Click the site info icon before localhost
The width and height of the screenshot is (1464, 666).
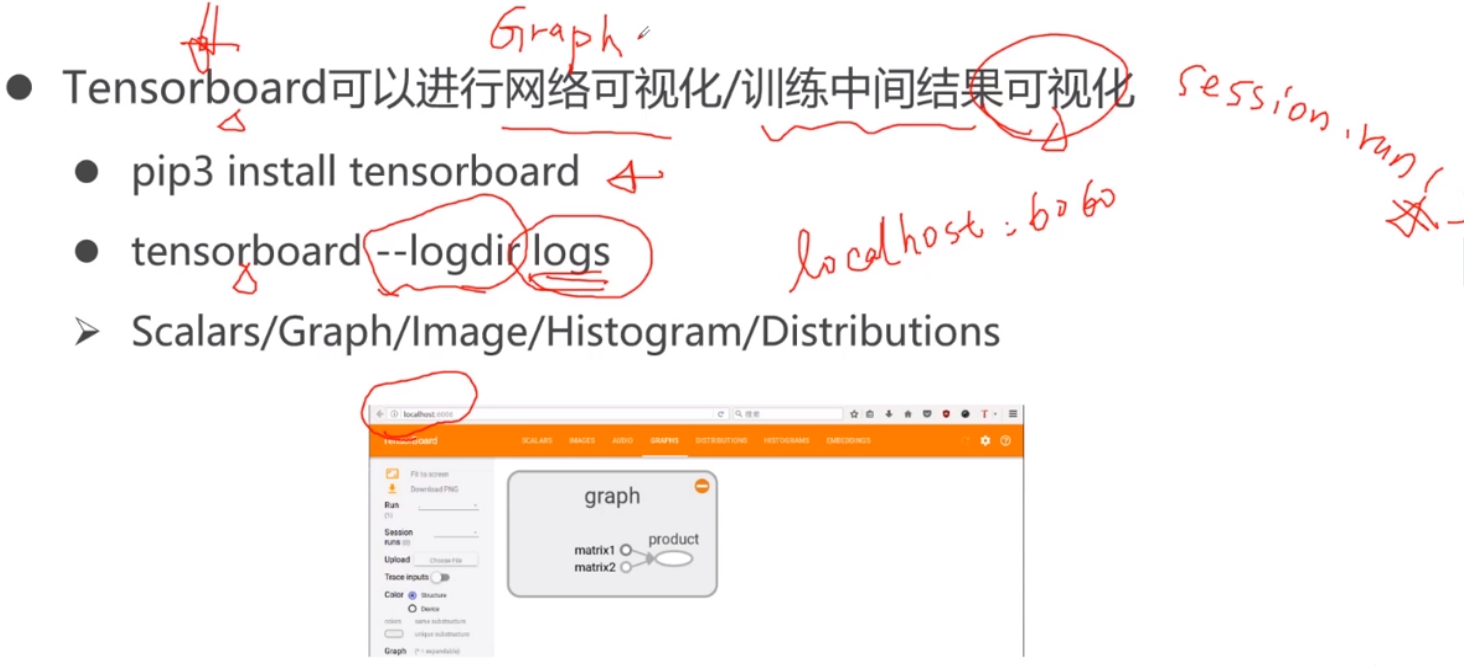pyautogui.click(x=394, y=414)
